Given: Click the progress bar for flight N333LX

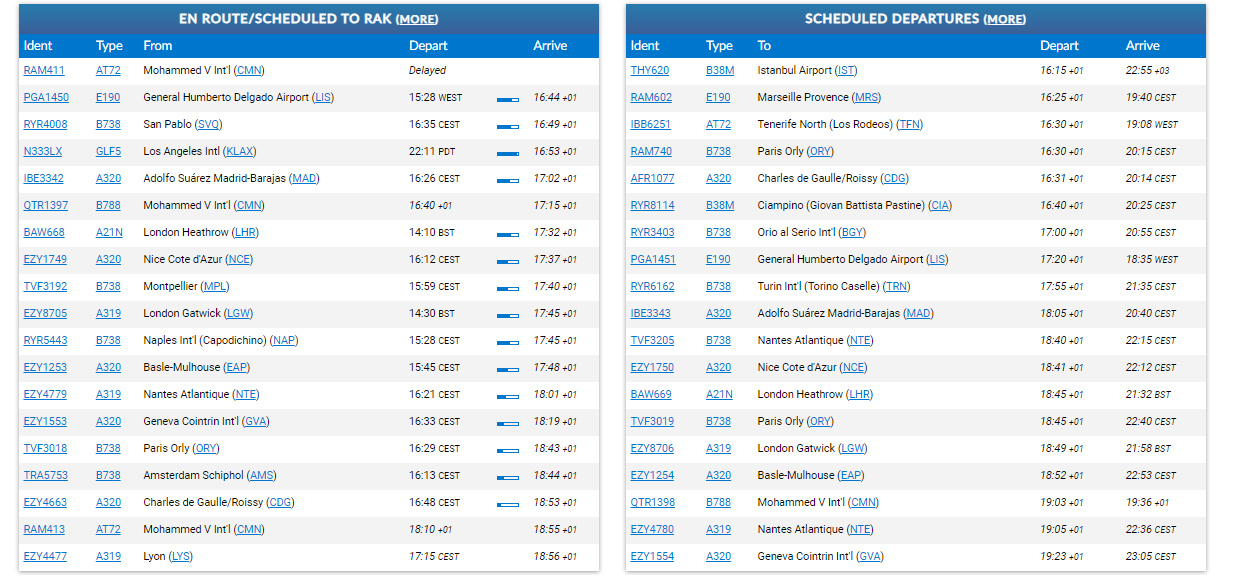Looking at the screenshot, I should coord(508,153).
